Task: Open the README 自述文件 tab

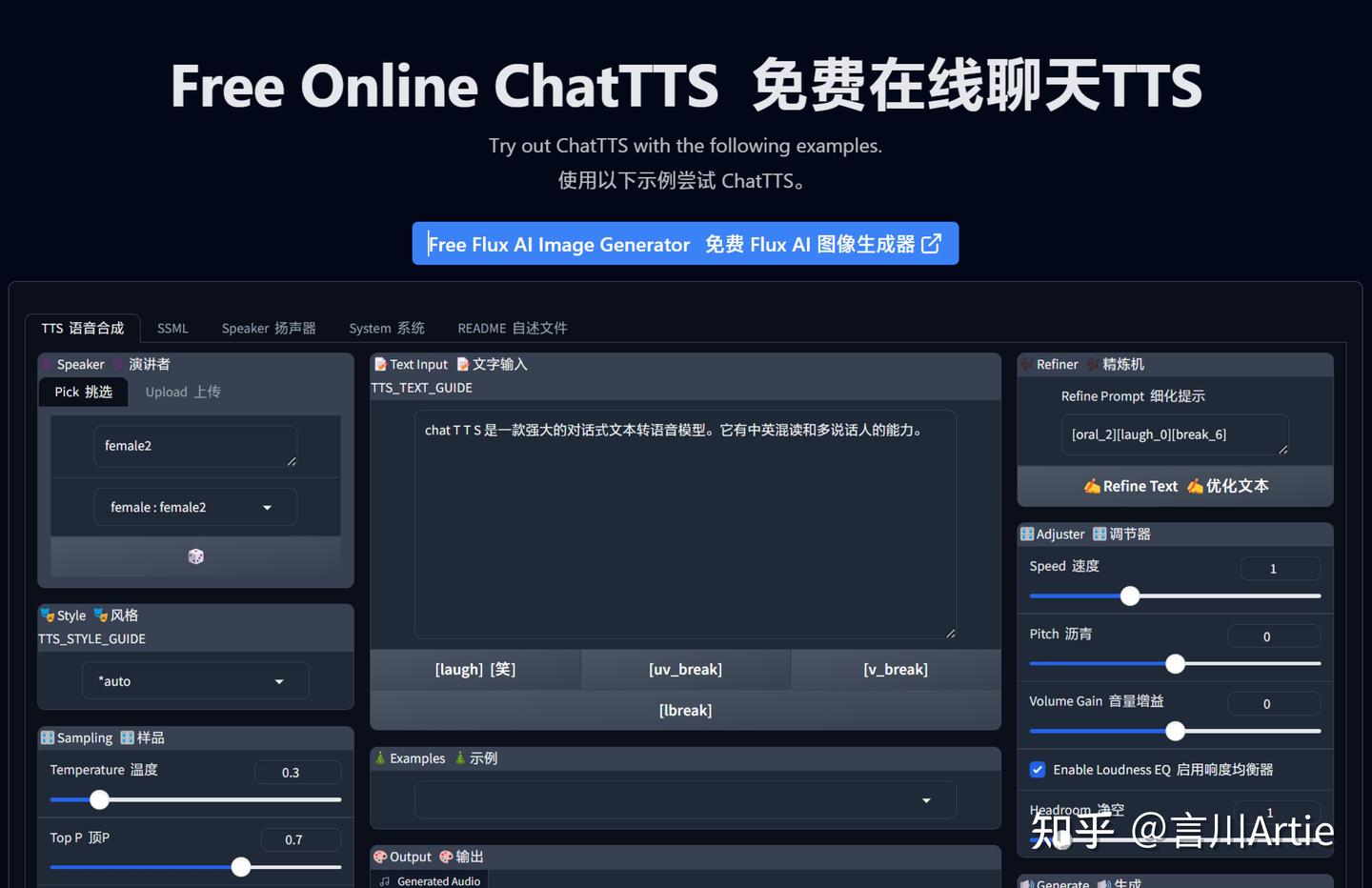Action: tap(512, 328)
